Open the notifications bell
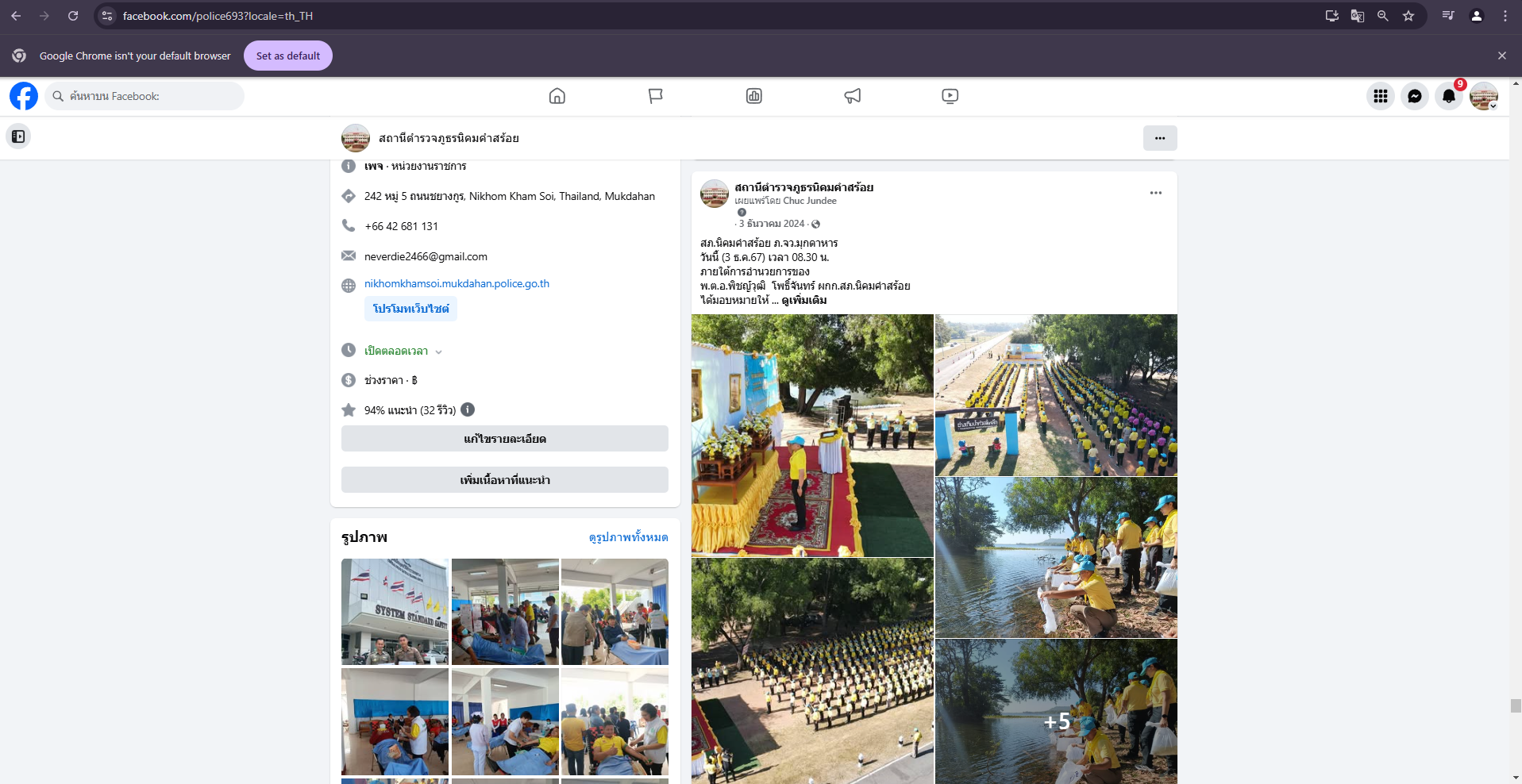This screenshot has width=1522, height=784. tap(1448, 96)
